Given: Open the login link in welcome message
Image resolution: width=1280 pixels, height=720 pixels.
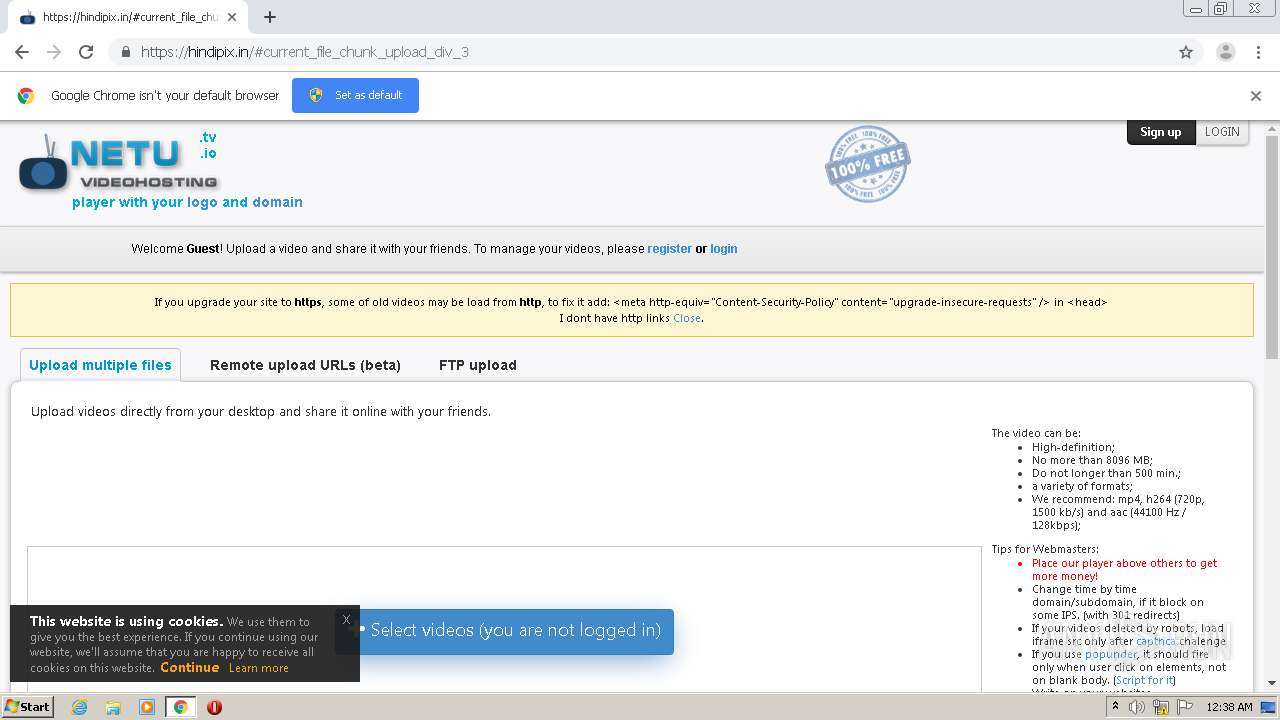Looking at the screenshot, I should pyautogui.click(x=723, y=249).
